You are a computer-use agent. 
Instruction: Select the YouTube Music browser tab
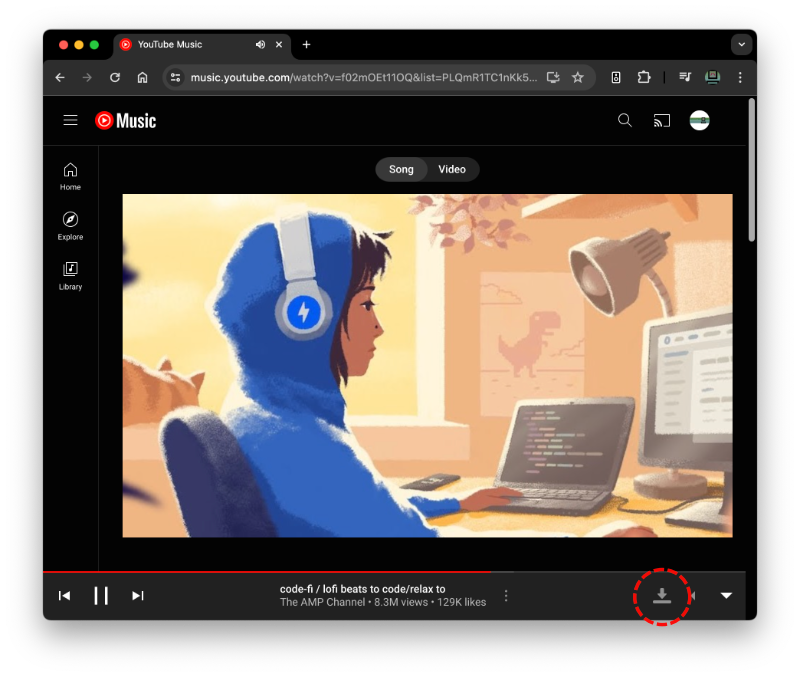(x=202, y=45)
